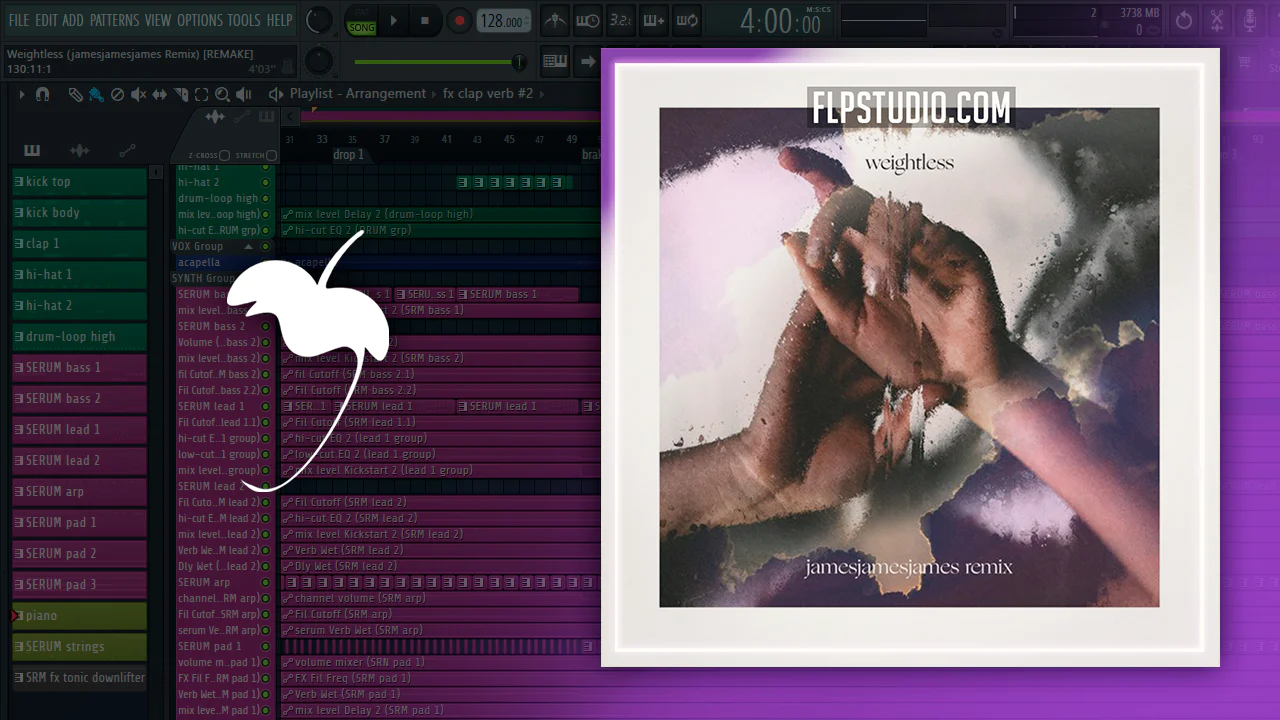Toggle the 3-2-1 countdown before recording icon
Image resolution: width=1280 pixels, height=720 pixels.
tap(621, 21)
